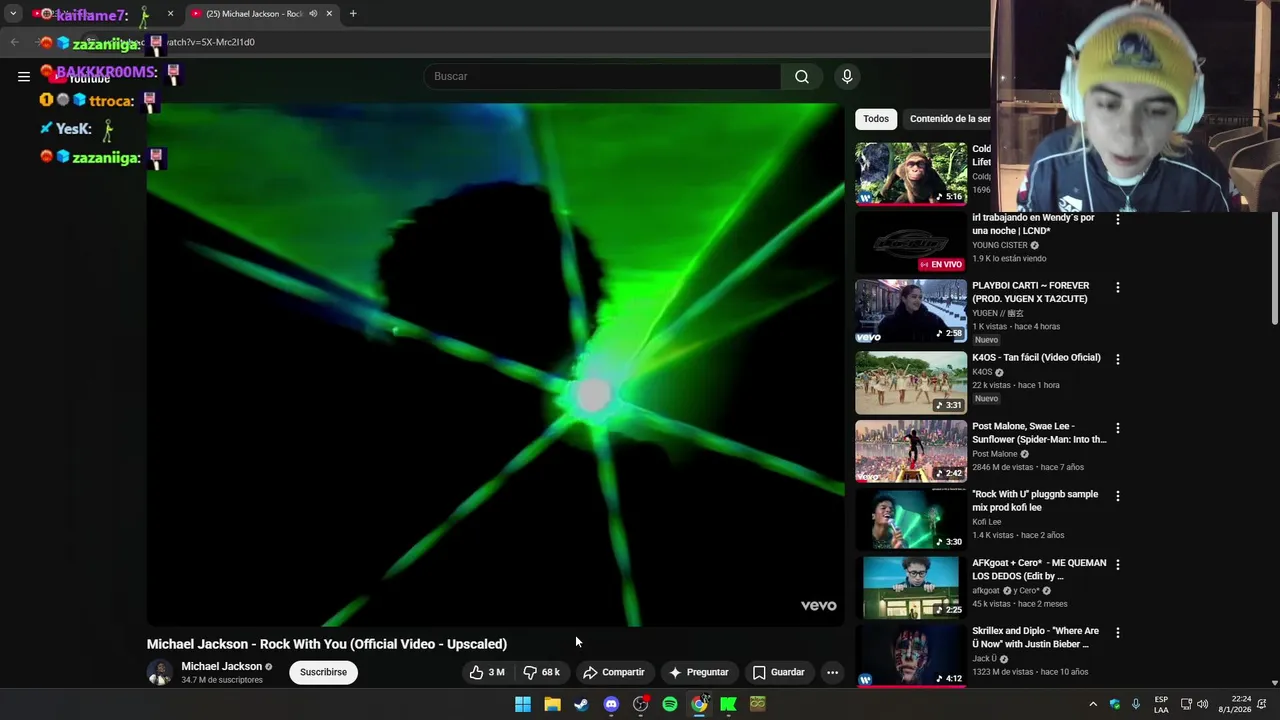The image size is (1280, 720).
Task: Open notifications bell in the system tray
Action: (x=1262, y=704)
